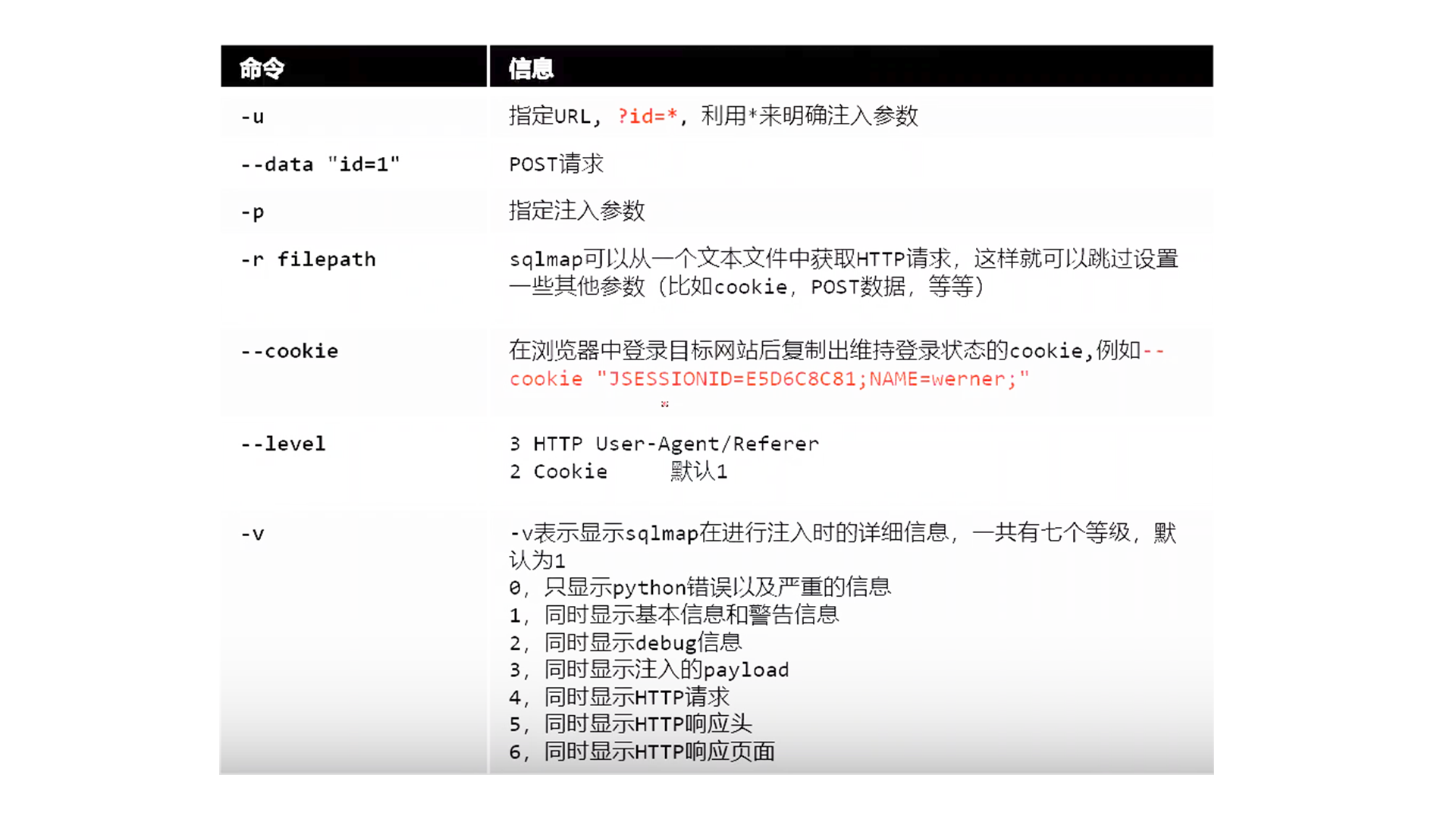Select the --level command cell
The height and width of the screenshot is (819, 1456).
(353, 463)
